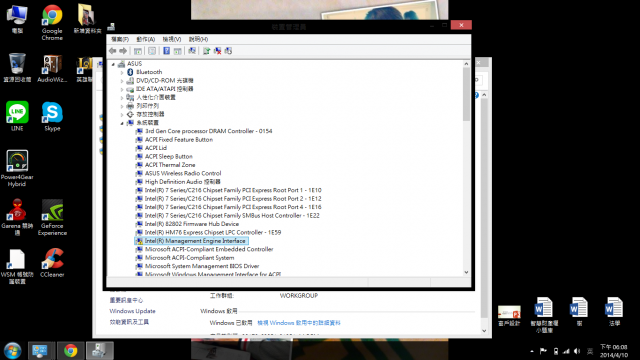Expand the DVD/CD-ROM 光碟機 category
640x360 pixels.
122,81
